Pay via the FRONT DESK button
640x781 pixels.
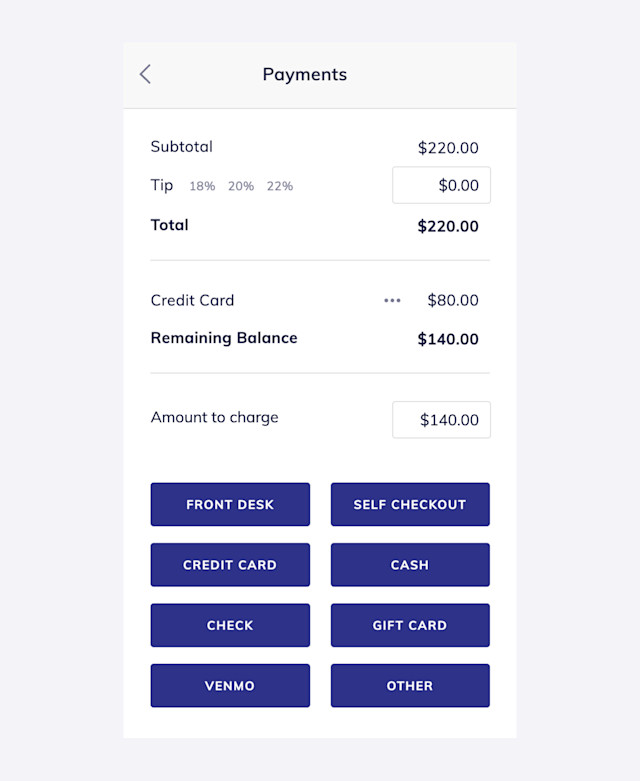tap(230, 504)
